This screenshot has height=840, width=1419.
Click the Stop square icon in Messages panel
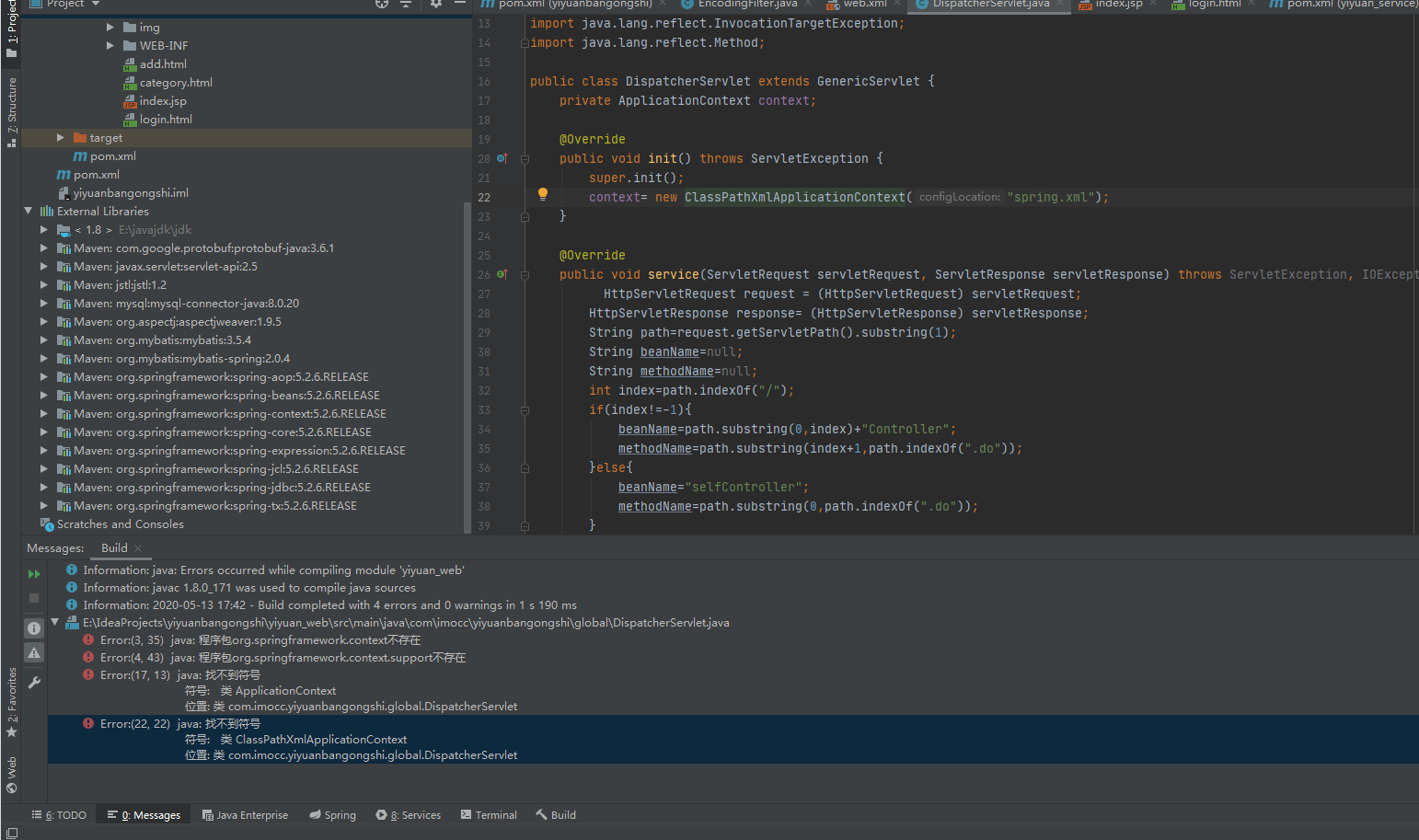[x=34, y=598]
